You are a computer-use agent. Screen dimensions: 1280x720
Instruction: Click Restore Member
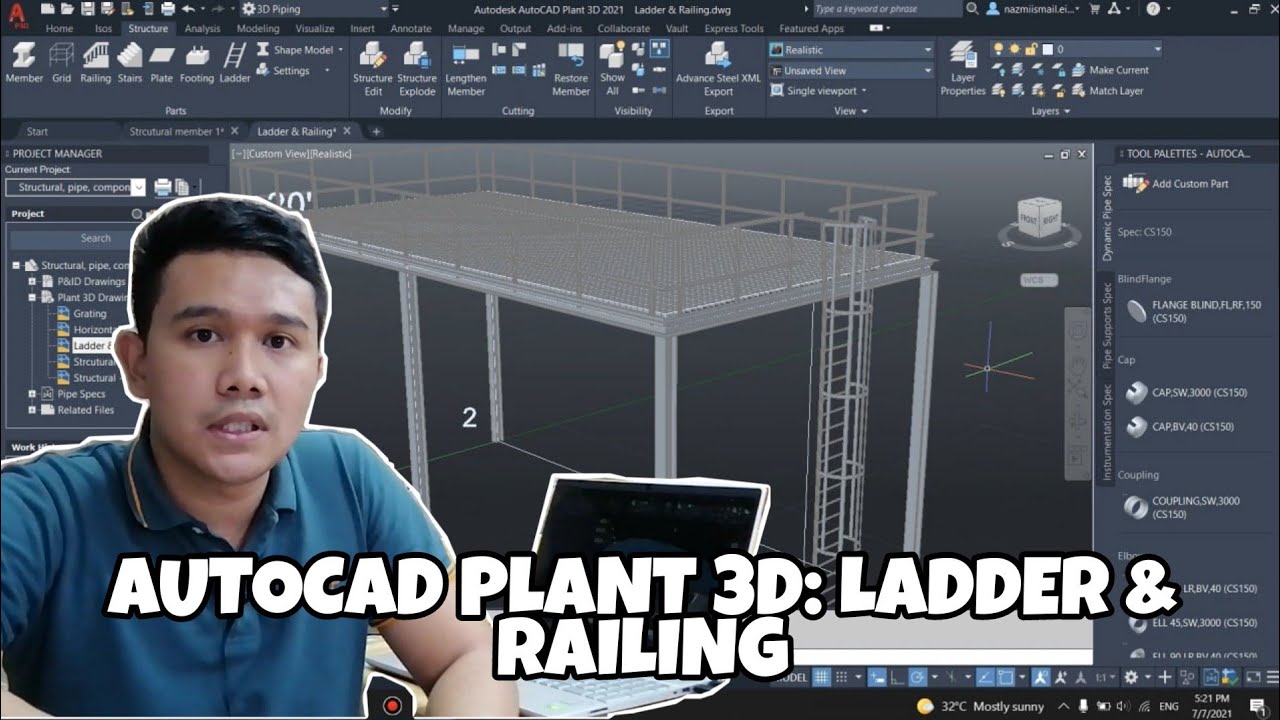tap(571, 68)
